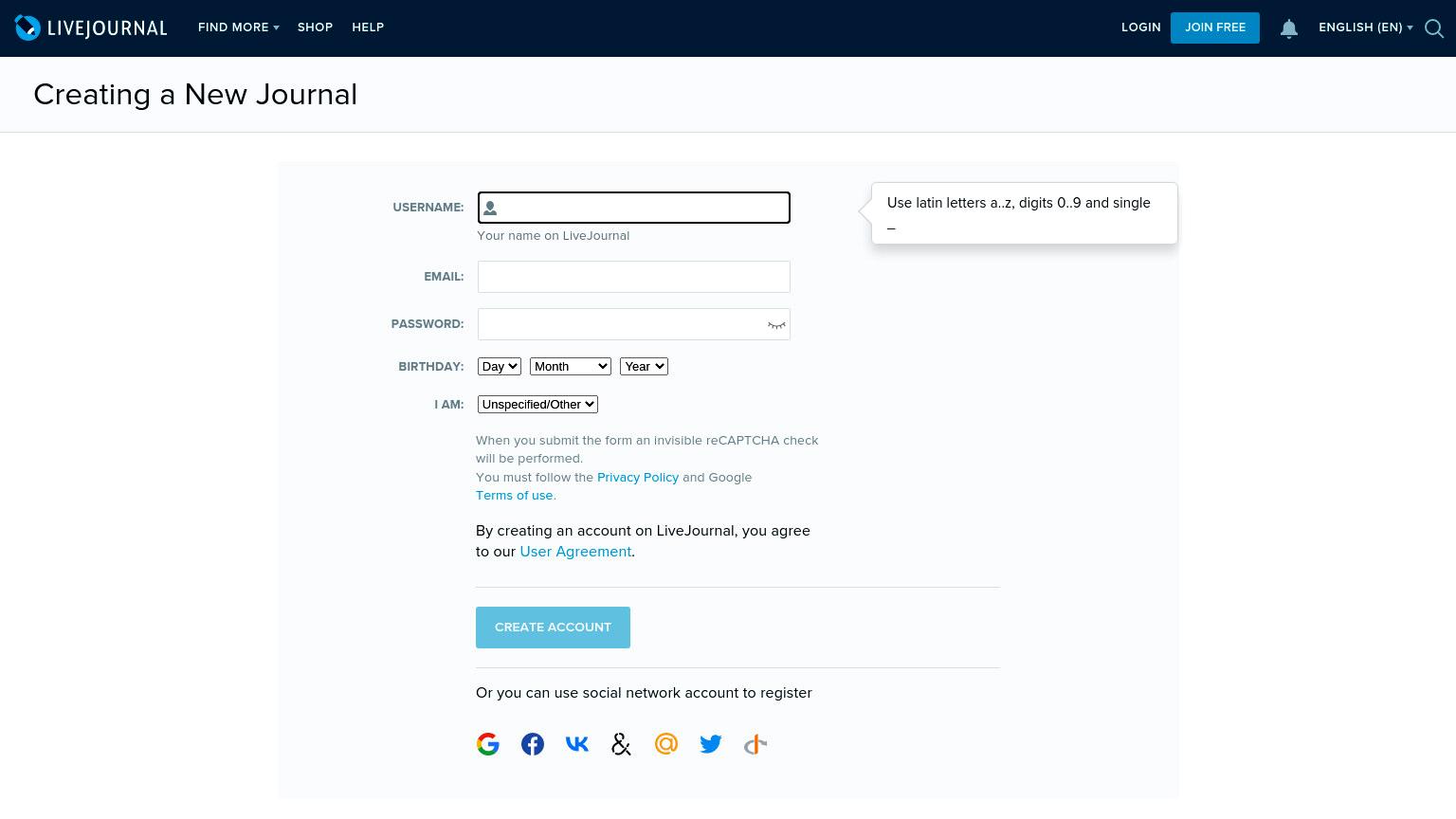Click the Join Free button
This screenshot has width=1456, height=819.
pos(1215,27)
